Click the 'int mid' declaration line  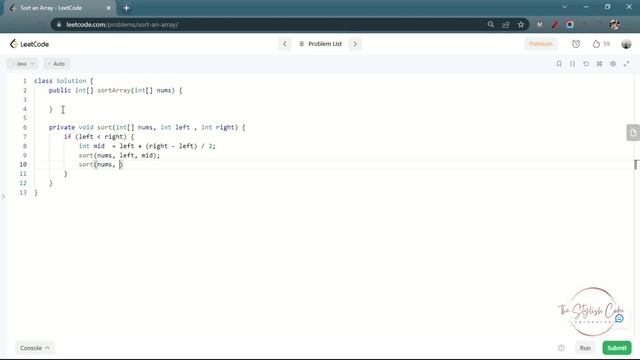pos(147,146)
